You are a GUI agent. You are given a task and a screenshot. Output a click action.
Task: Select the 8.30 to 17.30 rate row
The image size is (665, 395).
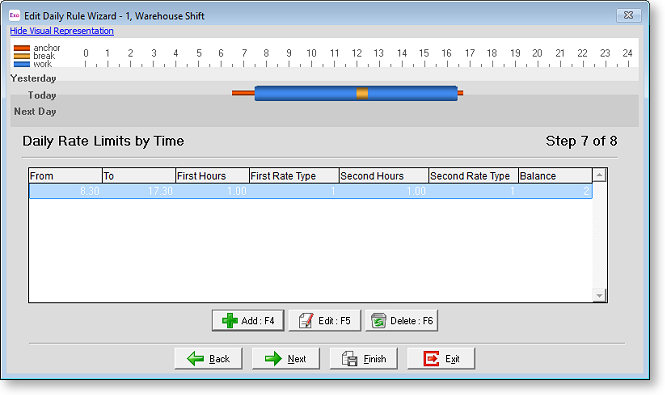(310, 191)
